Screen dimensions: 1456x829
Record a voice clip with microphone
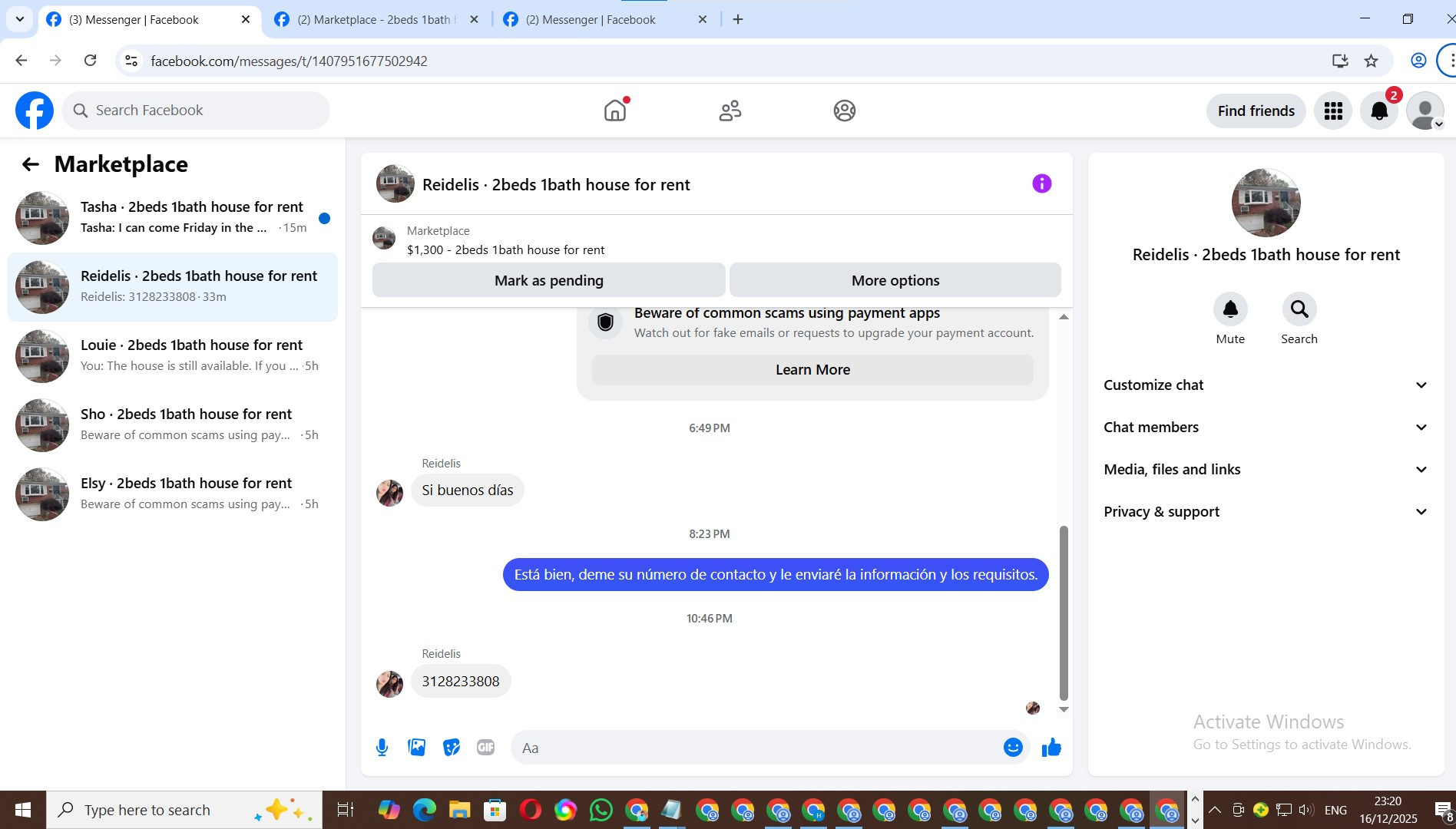382,747
